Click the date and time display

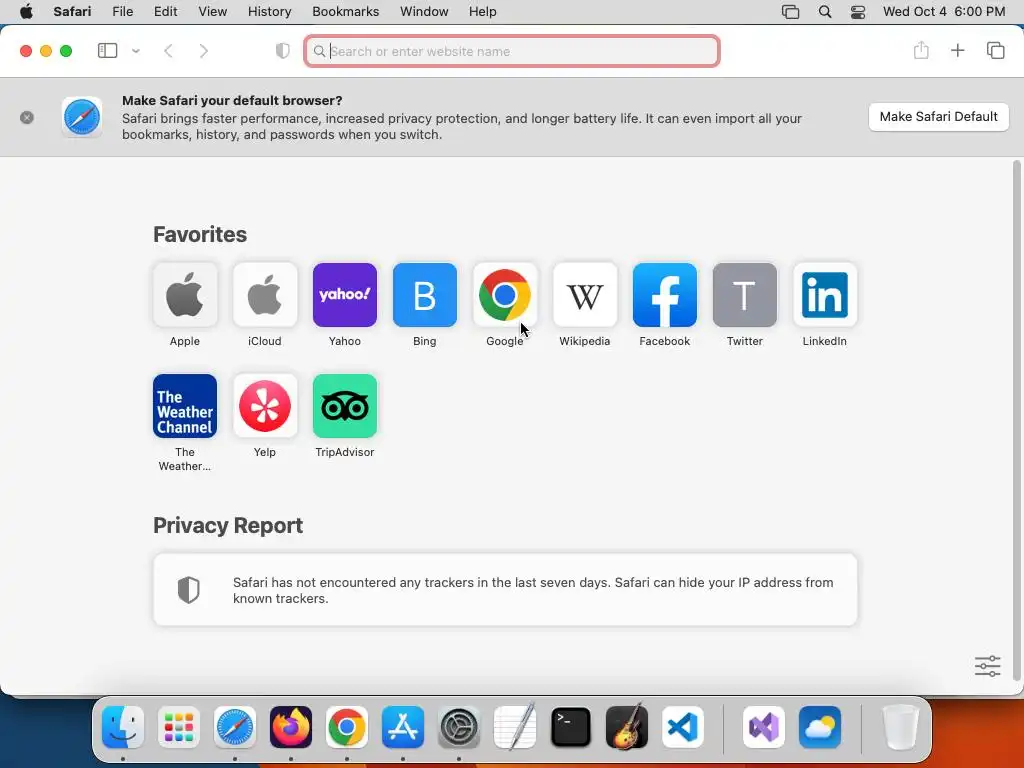pos(944,12)
